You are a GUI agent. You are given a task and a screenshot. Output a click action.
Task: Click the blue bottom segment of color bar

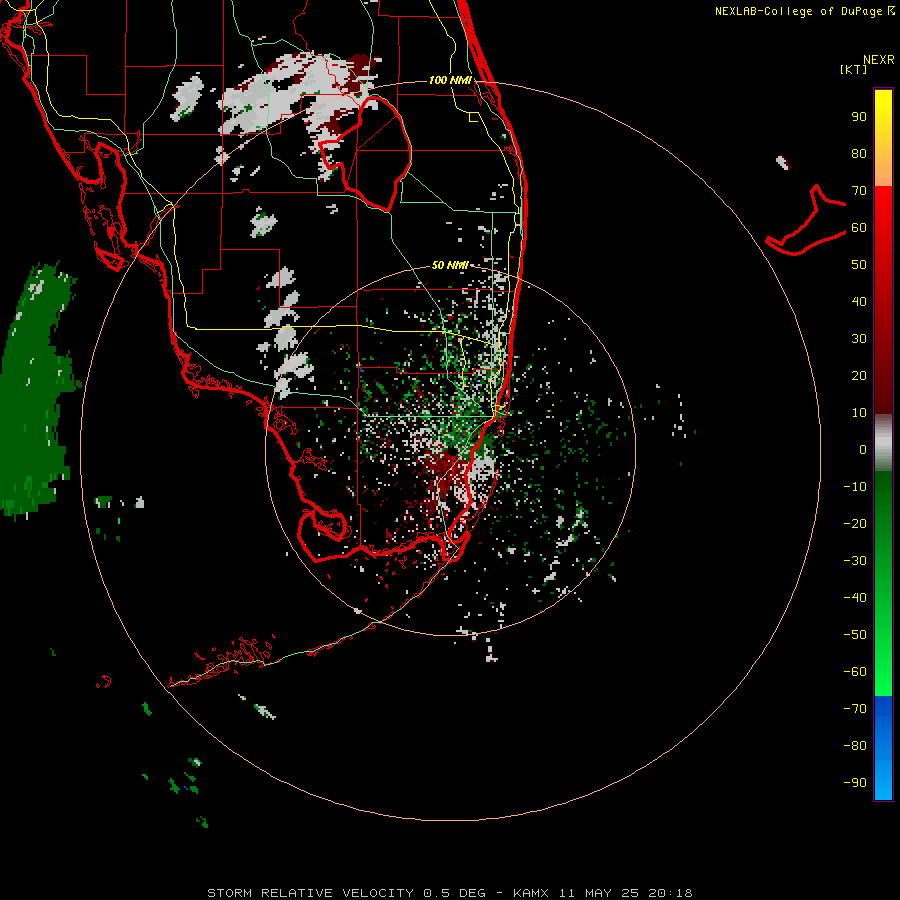[883, 747]
